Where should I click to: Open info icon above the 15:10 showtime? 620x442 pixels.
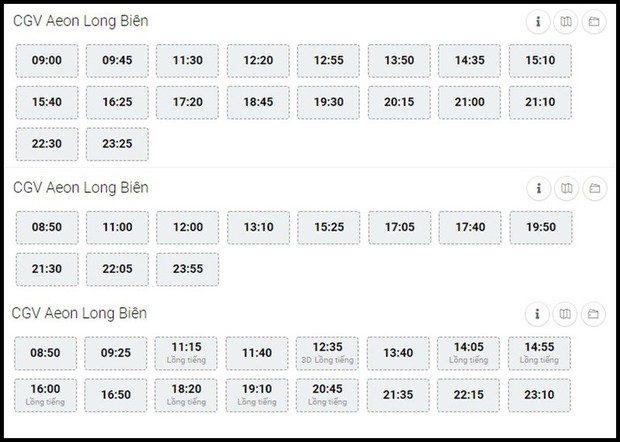point(538,22)
